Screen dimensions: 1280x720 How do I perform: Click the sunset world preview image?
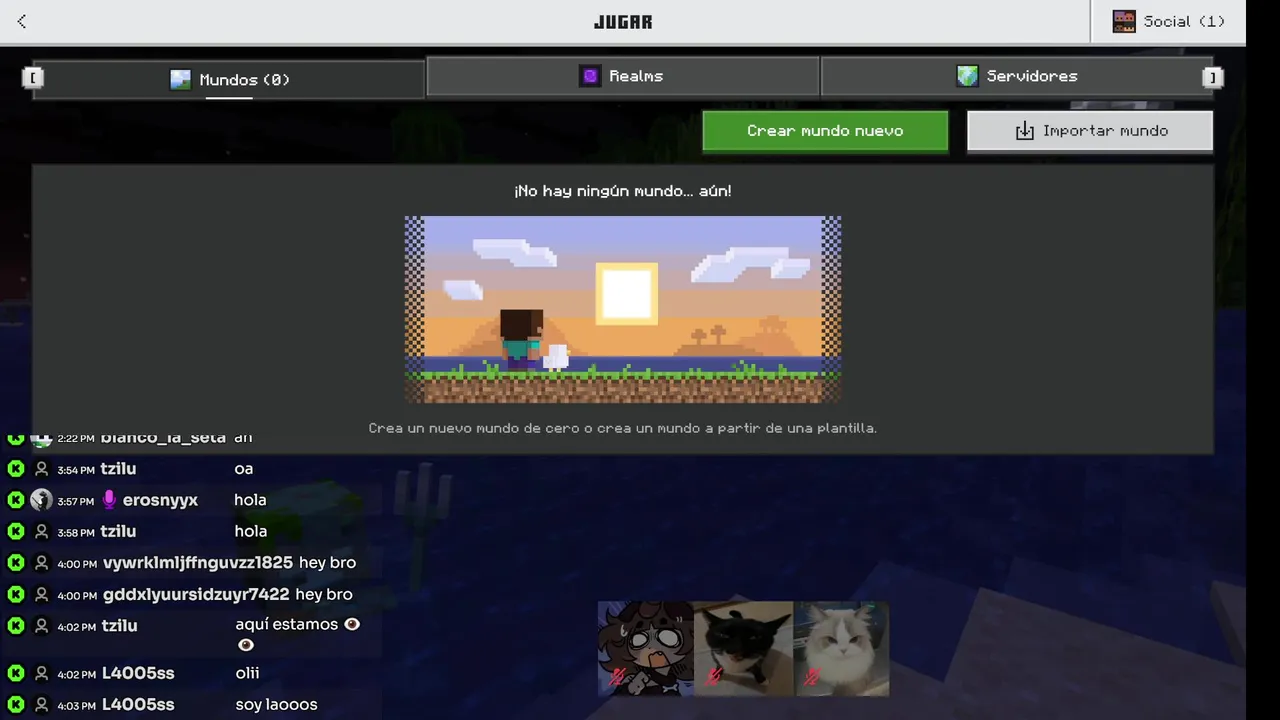622,310
